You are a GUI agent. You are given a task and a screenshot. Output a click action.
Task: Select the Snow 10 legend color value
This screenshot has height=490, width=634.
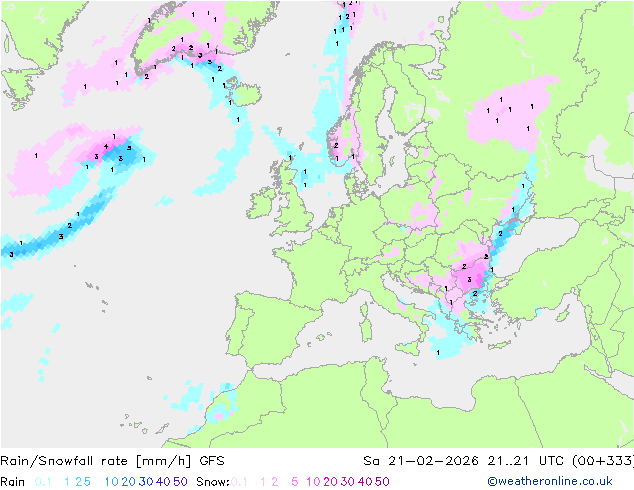coord(313,482)
